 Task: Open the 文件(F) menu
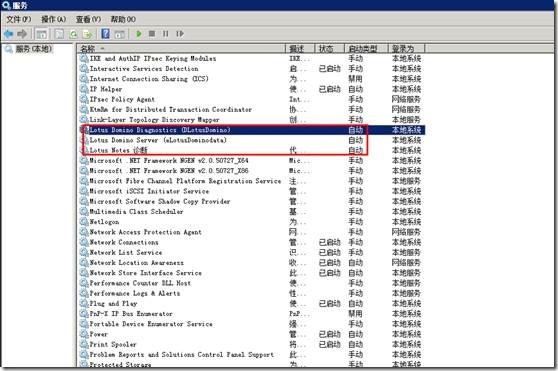pos(19,19)
